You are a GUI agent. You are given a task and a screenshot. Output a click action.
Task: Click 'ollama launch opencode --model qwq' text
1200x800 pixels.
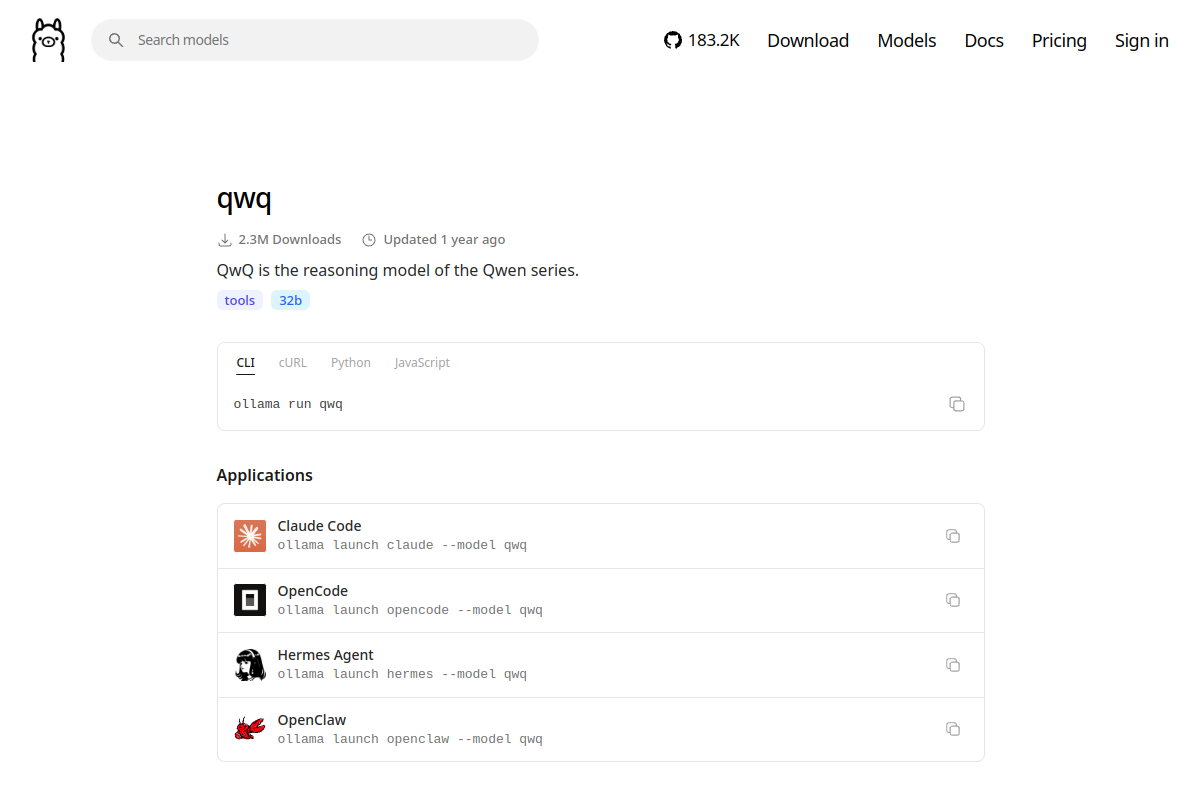click(x=410, y=610)
